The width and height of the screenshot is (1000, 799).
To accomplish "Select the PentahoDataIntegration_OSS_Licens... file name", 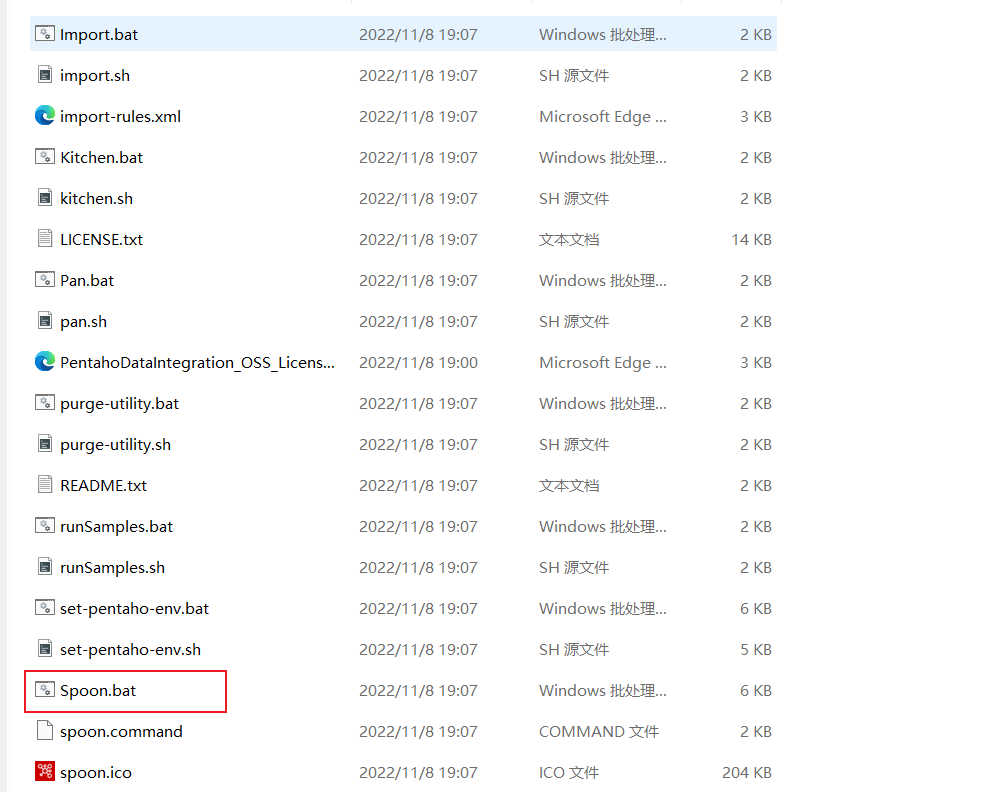I will coord(197,362).
